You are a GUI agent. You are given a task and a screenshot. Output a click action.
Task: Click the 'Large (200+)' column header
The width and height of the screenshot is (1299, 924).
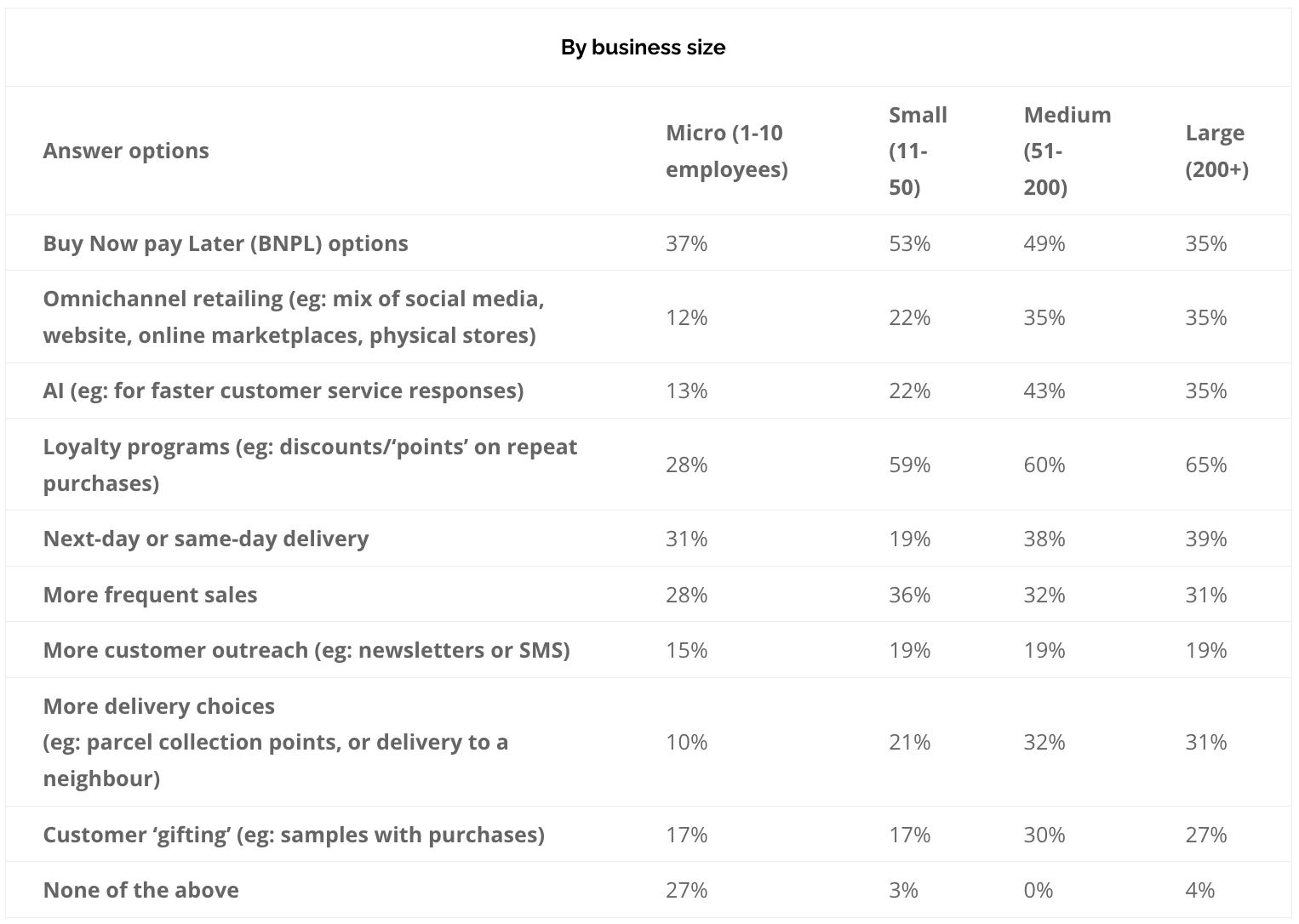pos(1217,151)
